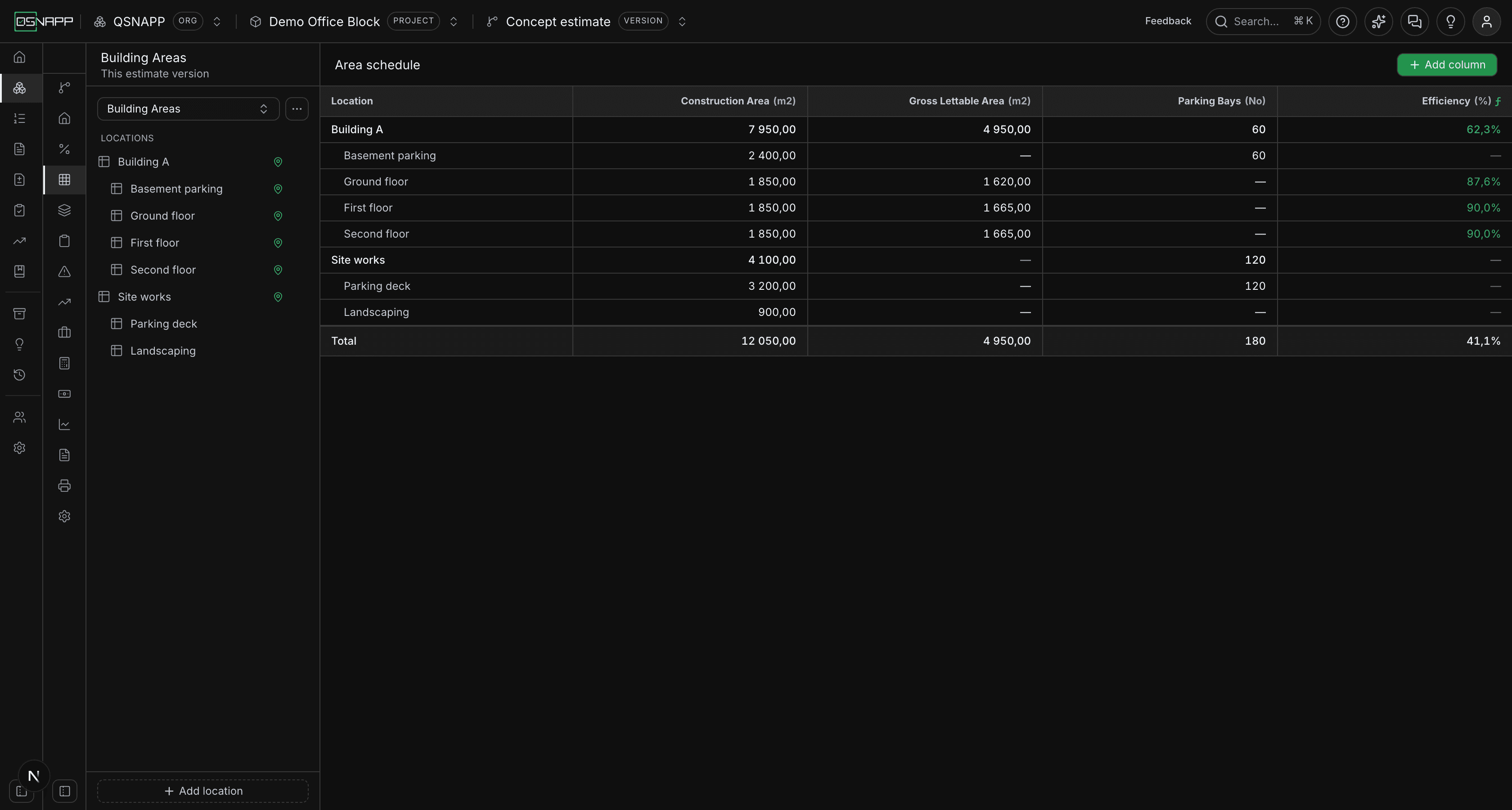Viewport: 1512px width, 810px height.
Task: Open the users icon in main sidebar
Action: (x=19, y=417)
